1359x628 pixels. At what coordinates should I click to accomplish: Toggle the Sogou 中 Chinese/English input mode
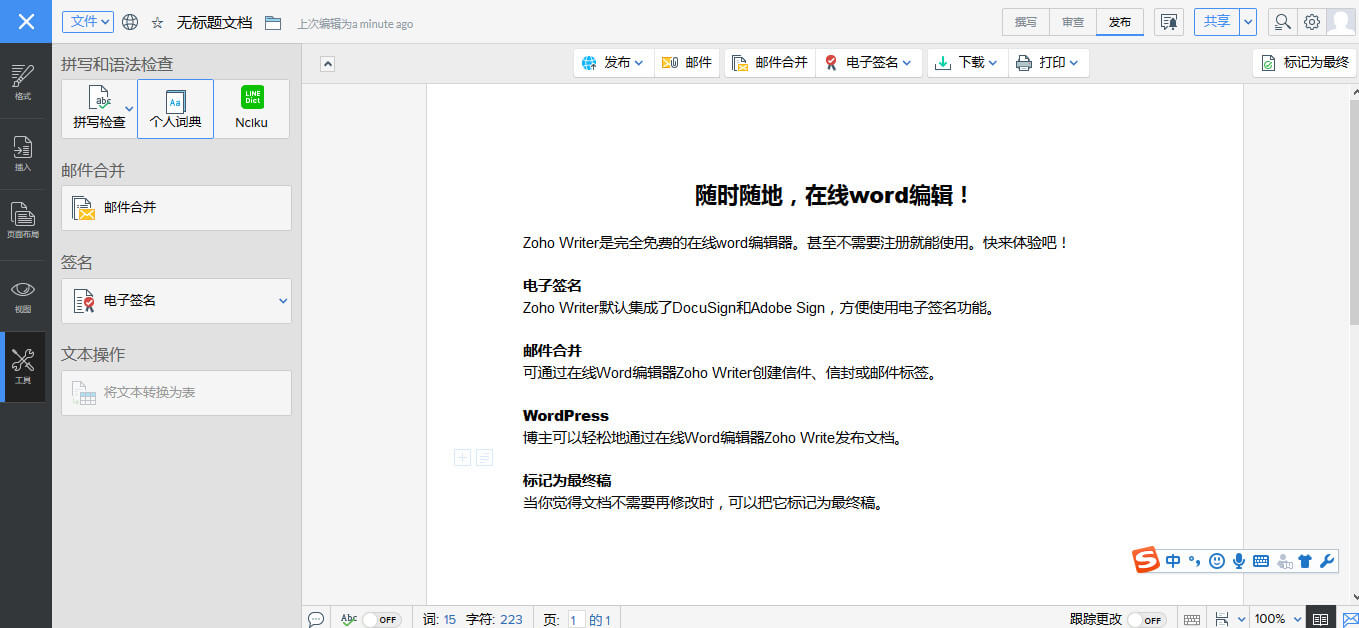pos(1173,561)
